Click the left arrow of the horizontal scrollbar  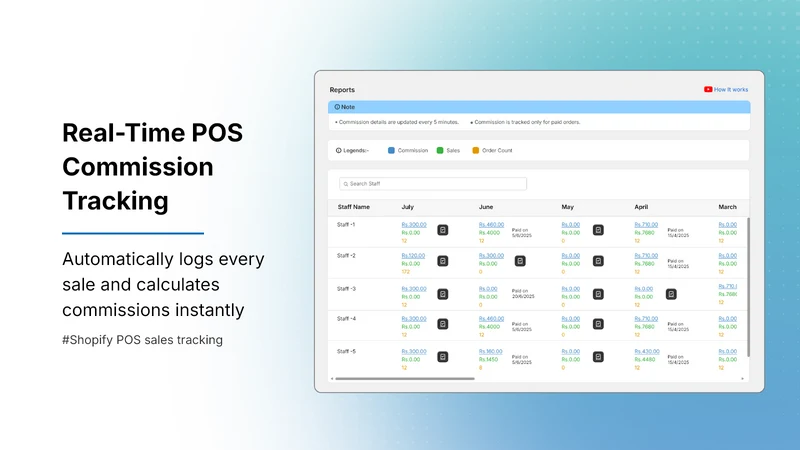tap(332, 379)
